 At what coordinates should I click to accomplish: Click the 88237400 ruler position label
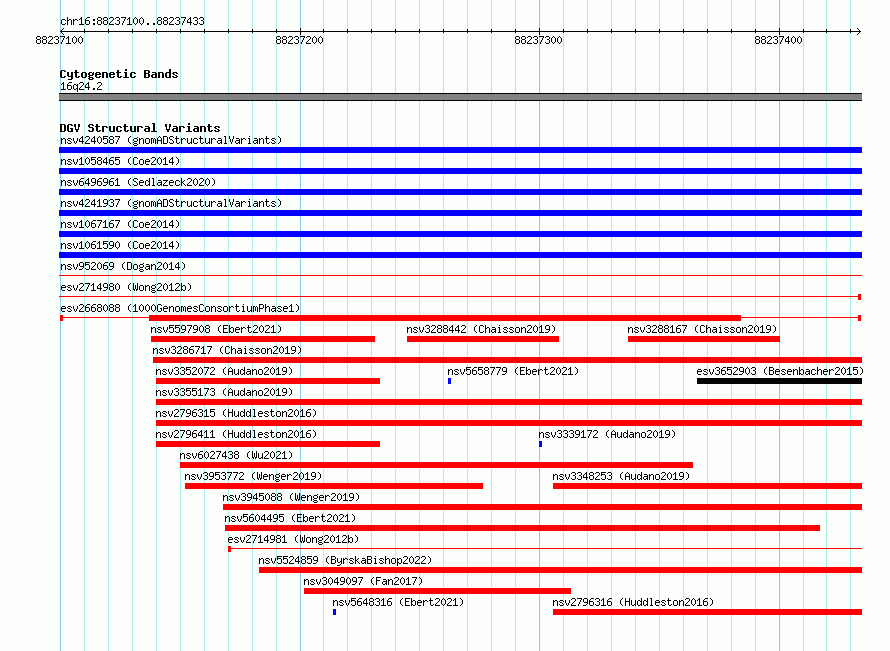(778, 40)
